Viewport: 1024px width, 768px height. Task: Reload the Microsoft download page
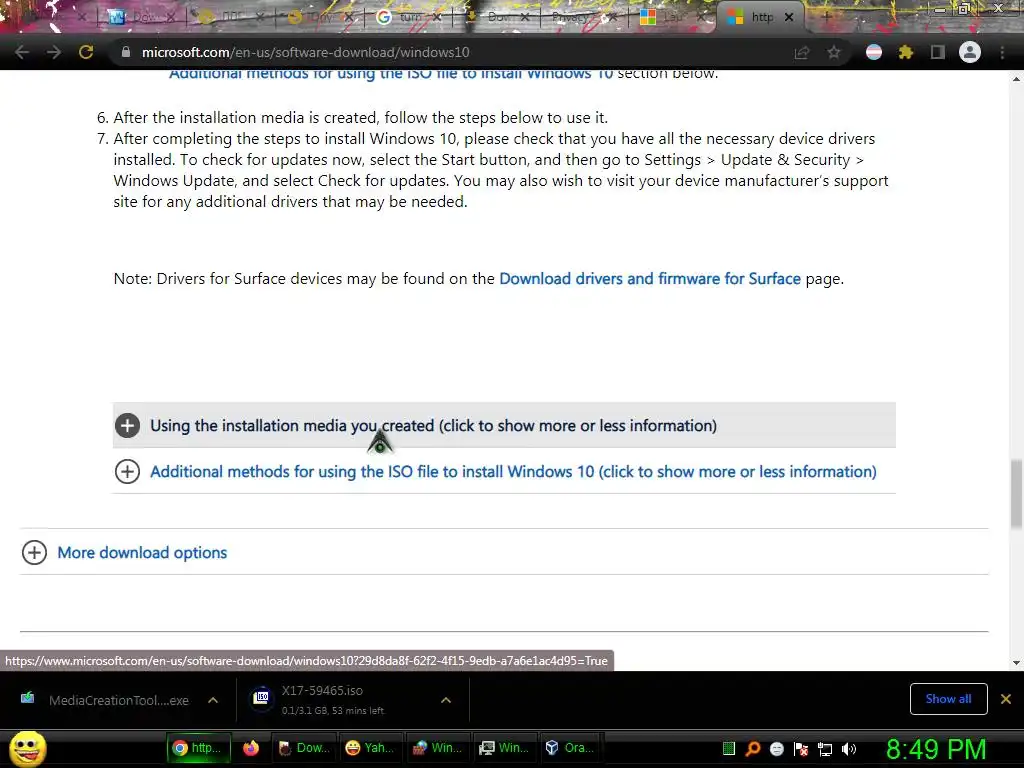click(86, 52)
